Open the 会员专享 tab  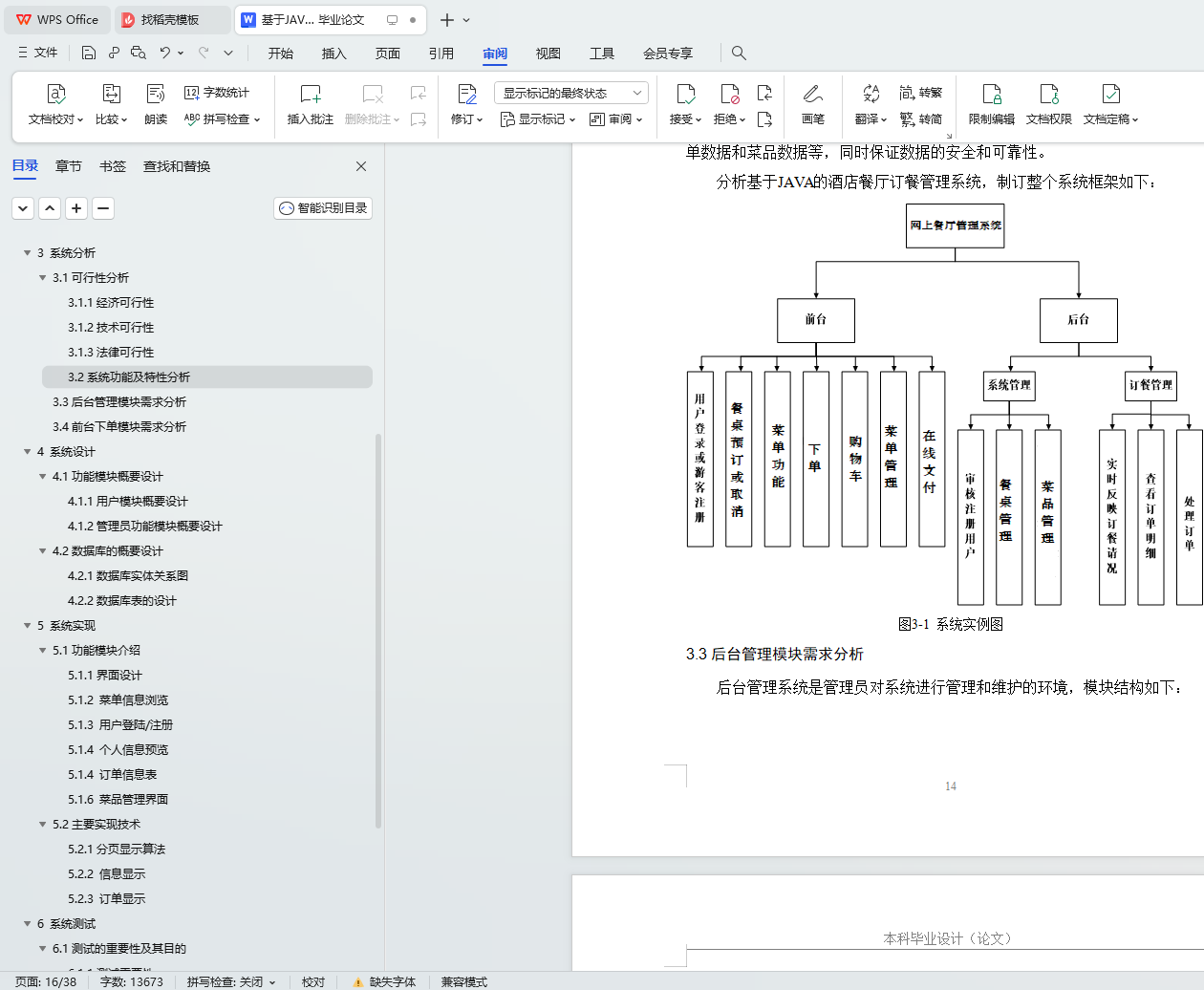tap(668, 54)
